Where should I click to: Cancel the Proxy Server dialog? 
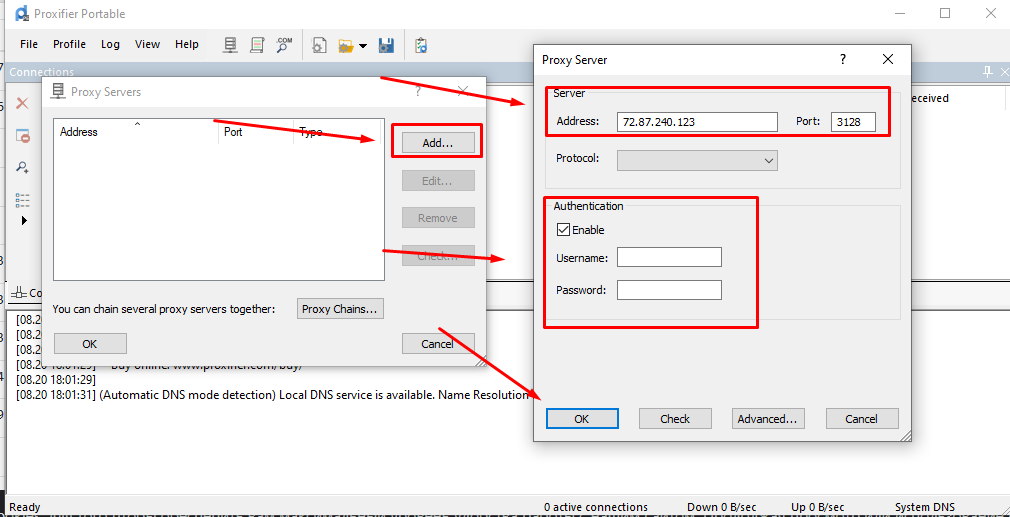(862, 418)
